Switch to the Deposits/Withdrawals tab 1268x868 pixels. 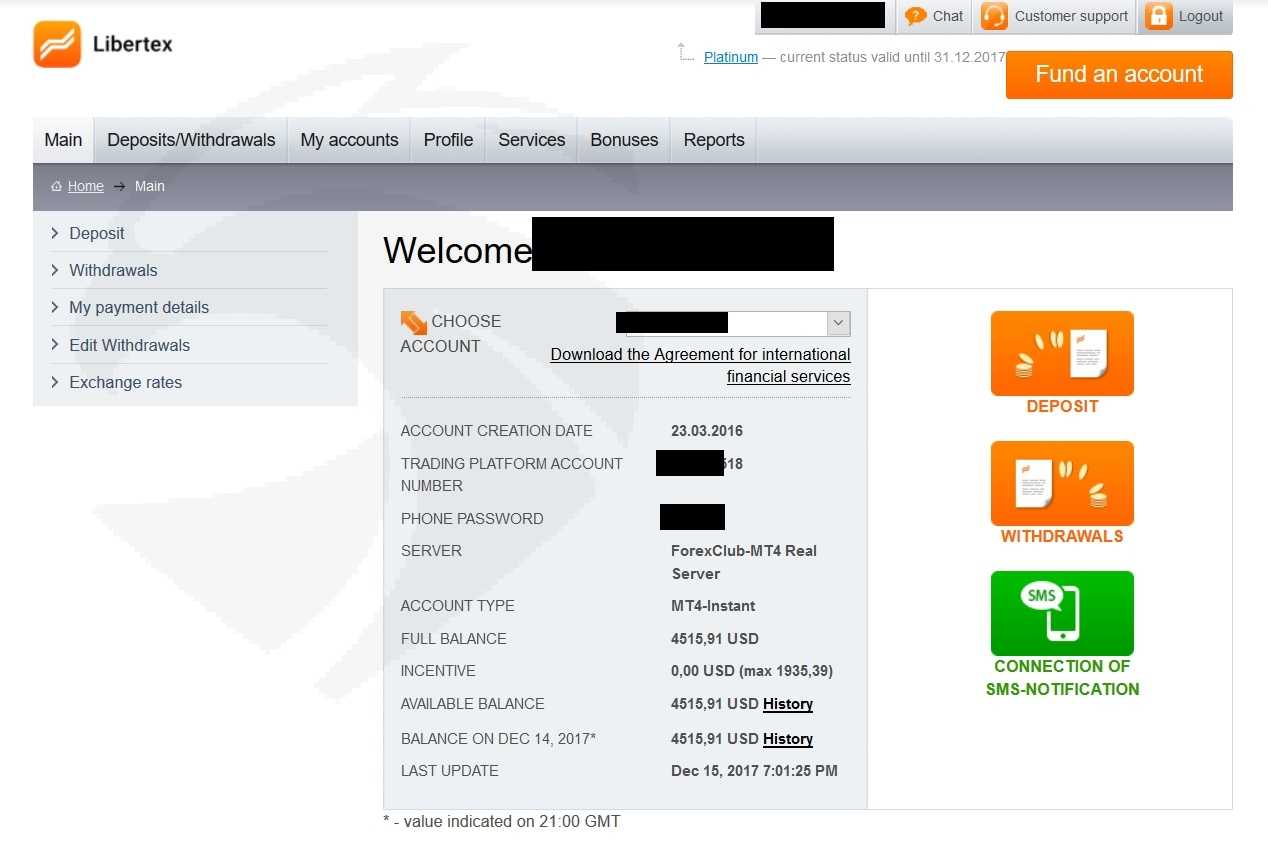191,140
